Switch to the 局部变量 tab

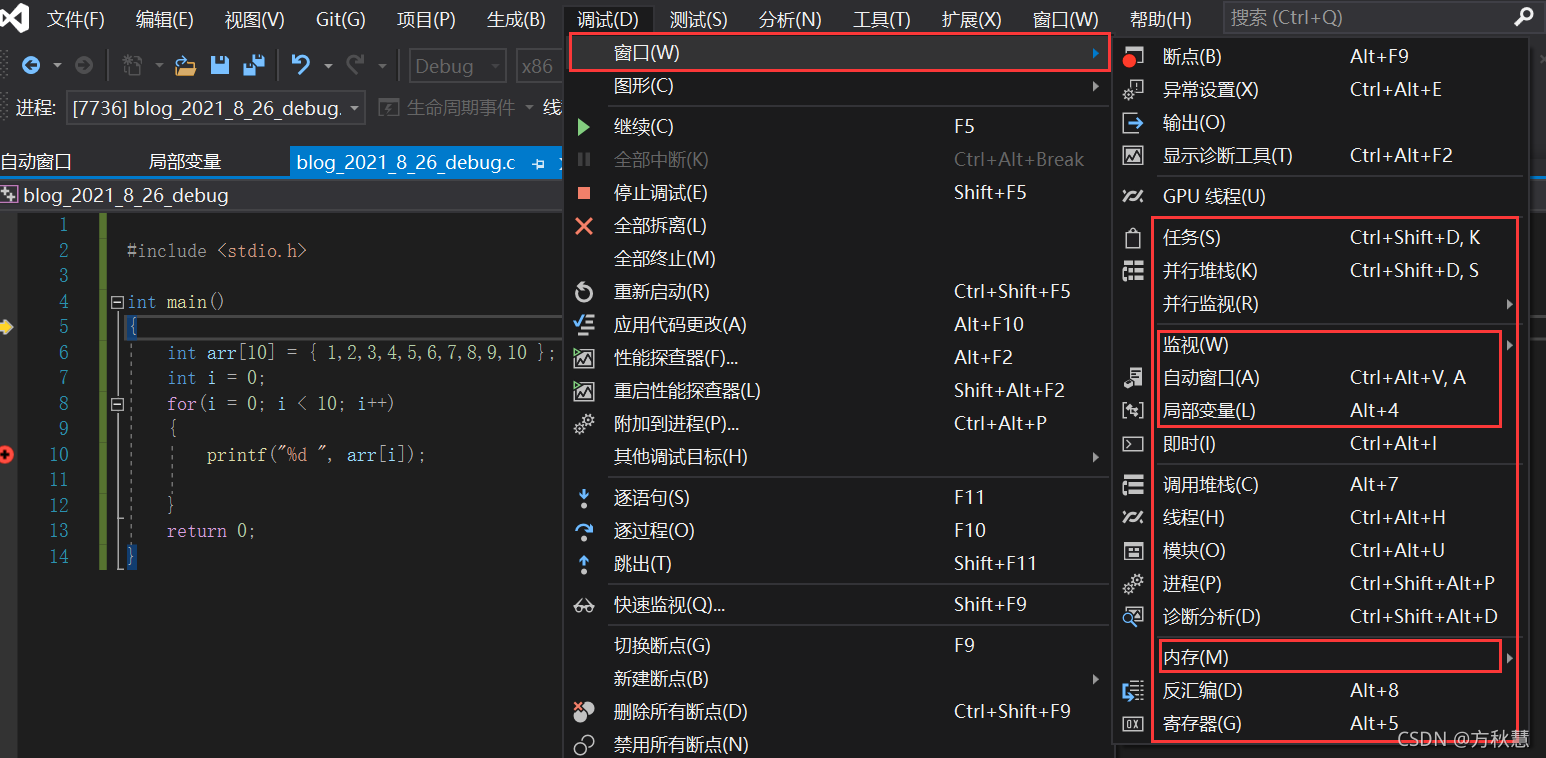pyautogui.click(x=185, y=162)
